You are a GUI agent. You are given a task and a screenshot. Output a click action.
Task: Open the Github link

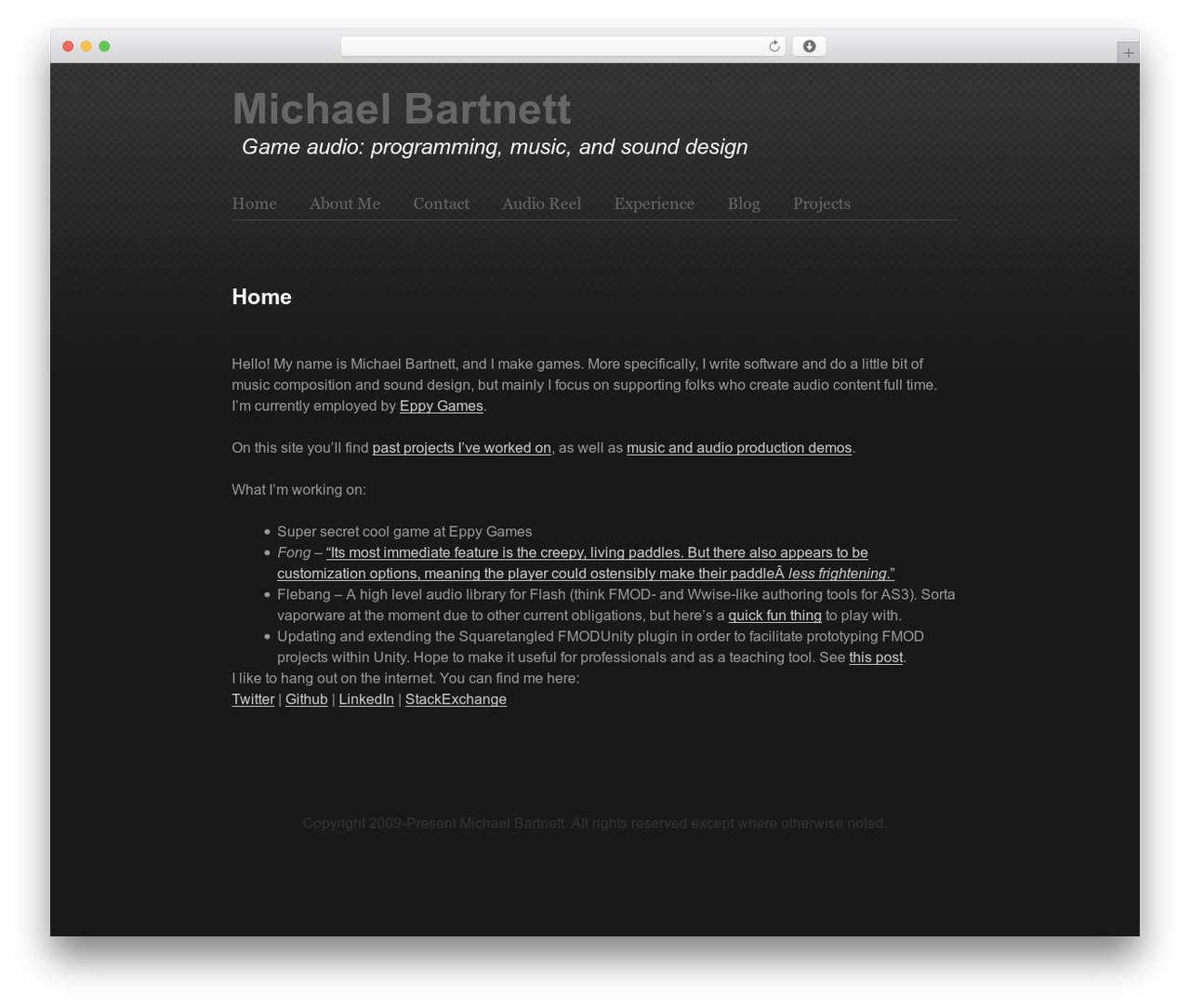click(x=307, y=699)
